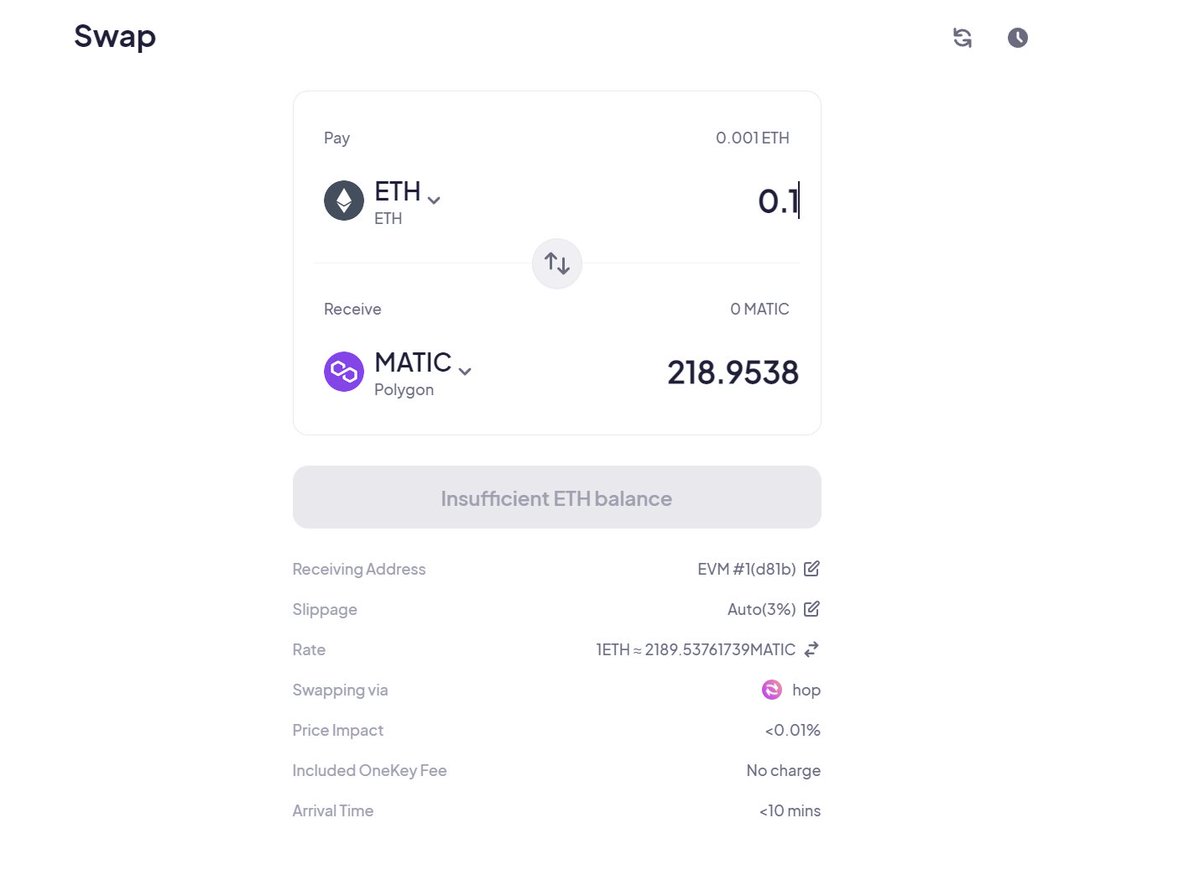Click the pay amount field 0.1
1200x896 pixels.
(x=778, y=201)
